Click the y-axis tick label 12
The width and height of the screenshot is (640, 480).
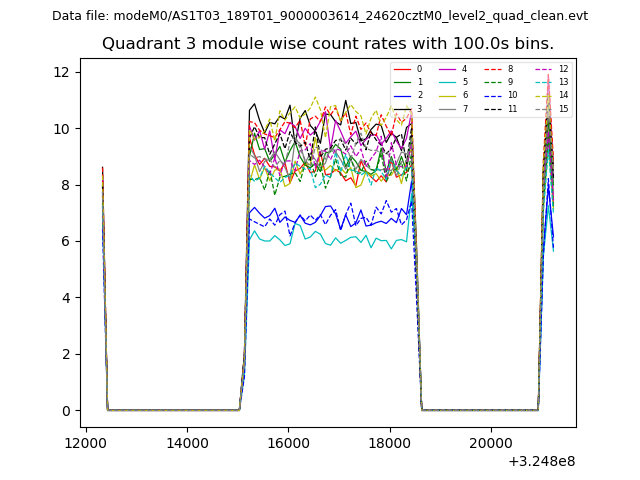pyautogui.click(x=61, y=72)
